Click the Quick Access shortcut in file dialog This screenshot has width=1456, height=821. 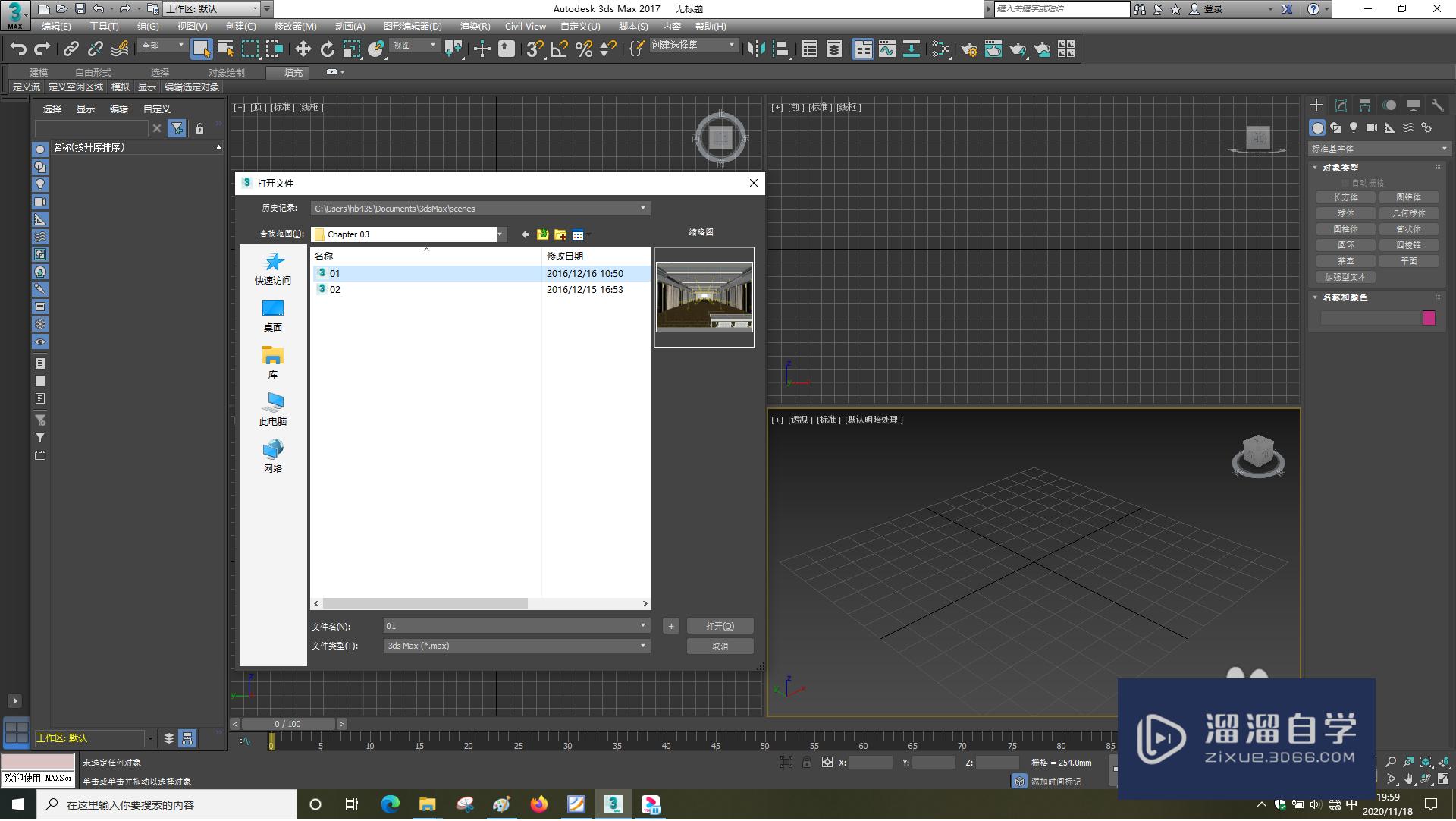point(273,269)
